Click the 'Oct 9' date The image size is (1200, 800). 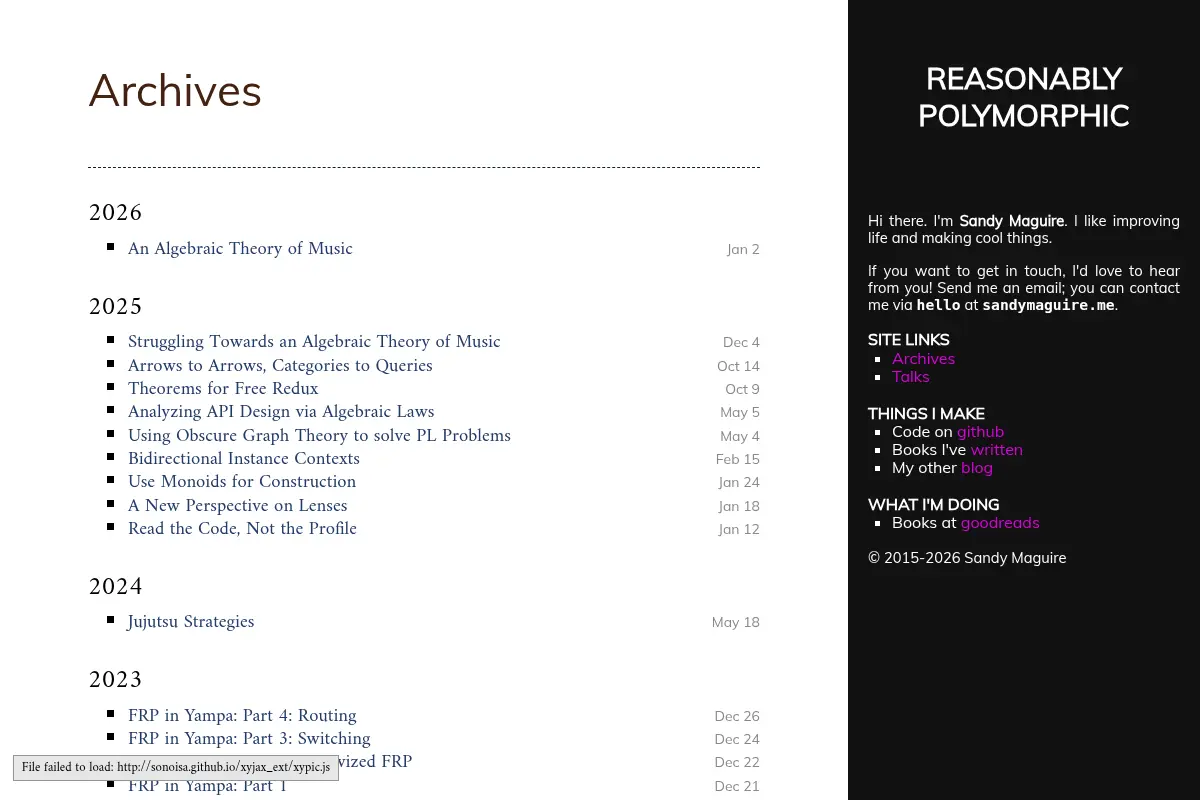point(742,389)
